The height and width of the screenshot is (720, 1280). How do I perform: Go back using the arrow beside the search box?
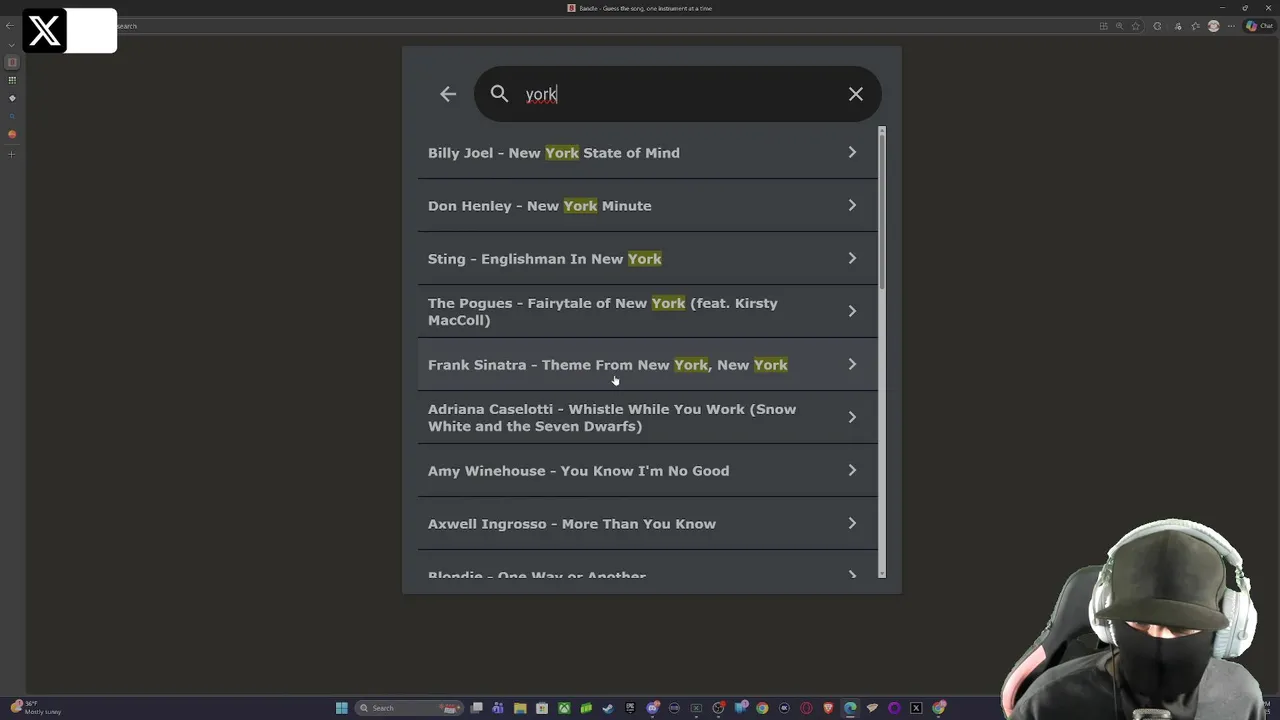(x=448, y=94)
